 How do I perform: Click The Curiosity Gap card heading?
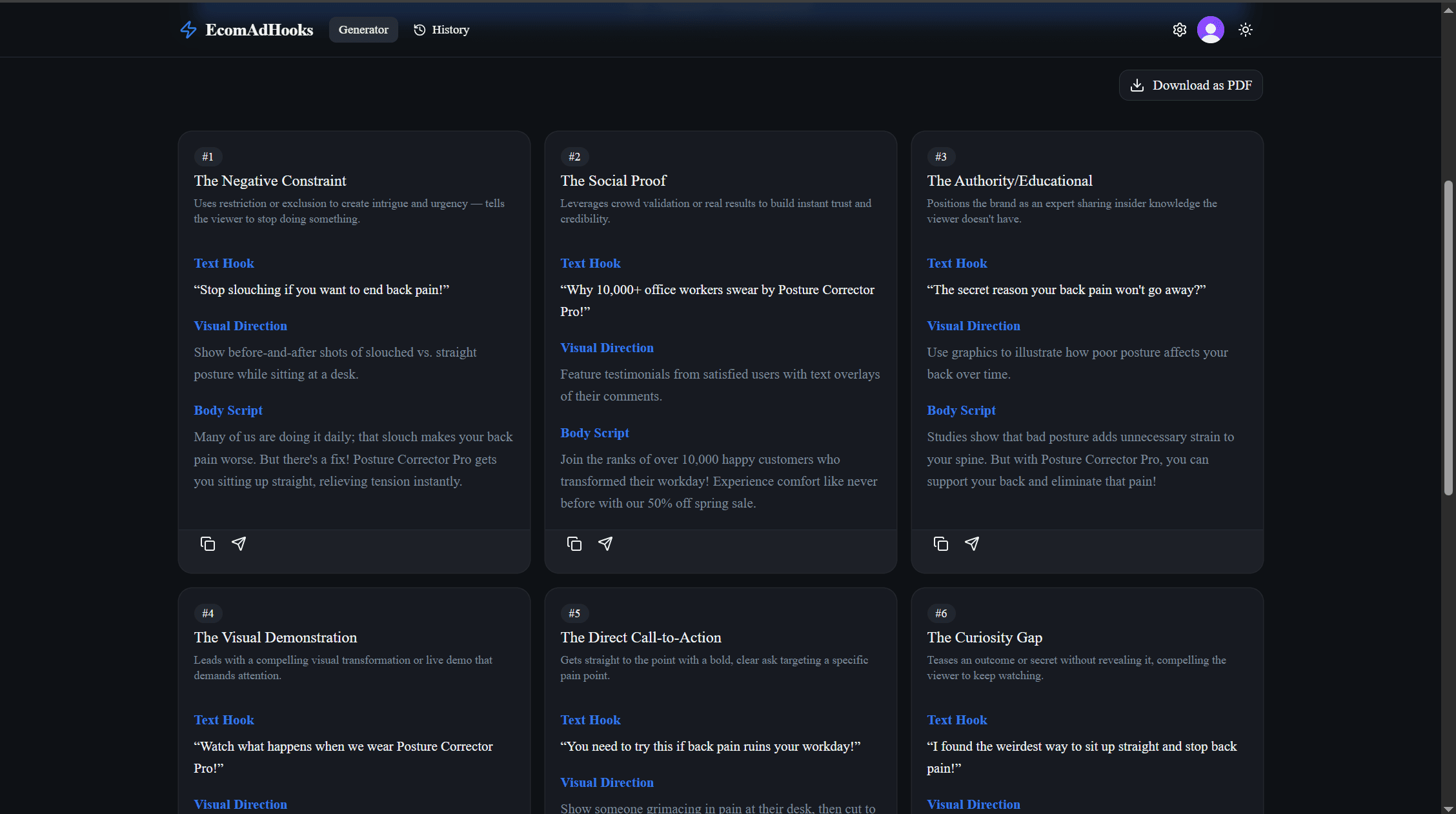click(984, 637)
